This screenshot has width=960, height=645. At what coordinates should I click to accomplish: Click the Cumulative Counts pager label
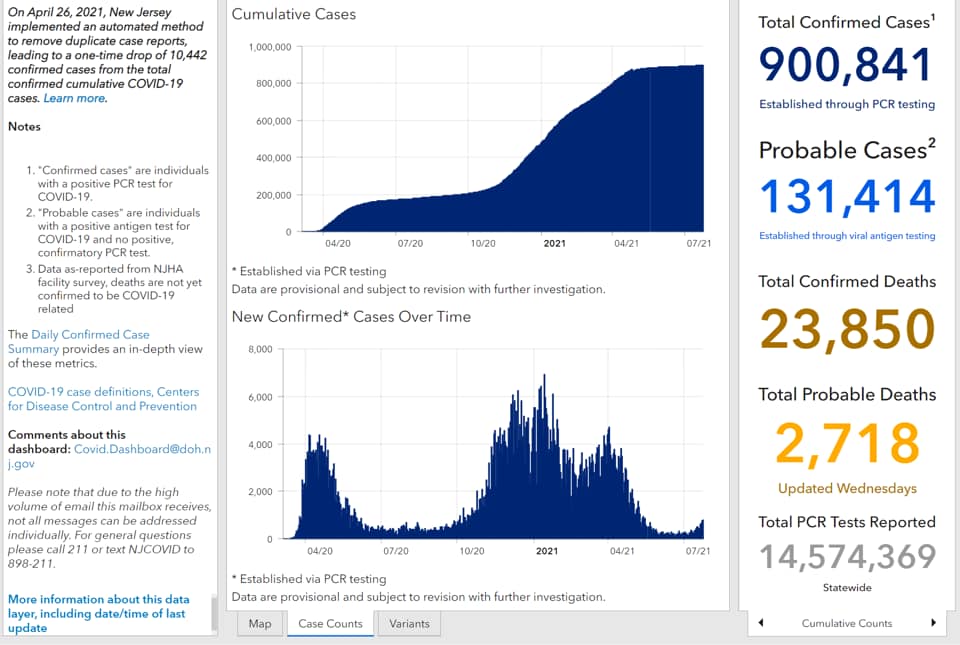coord(847,623)
